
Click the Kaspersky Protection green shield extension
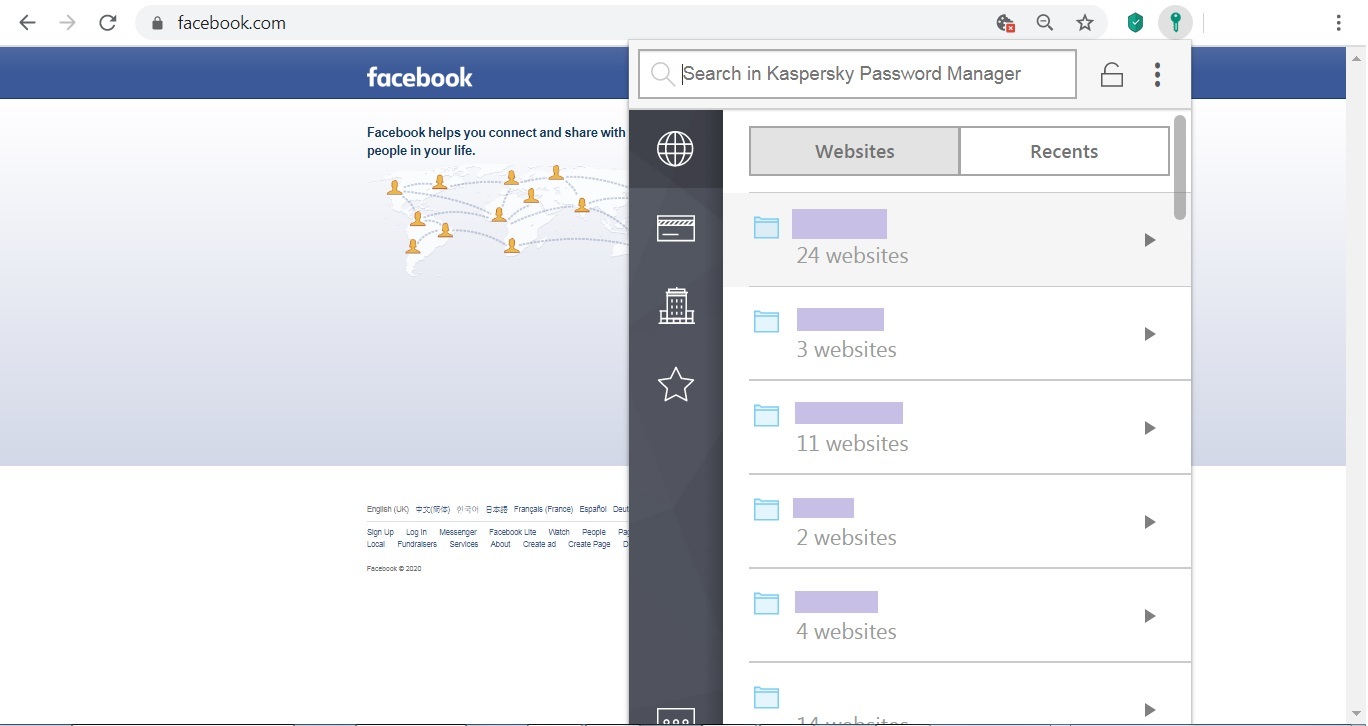[1135, 23]
